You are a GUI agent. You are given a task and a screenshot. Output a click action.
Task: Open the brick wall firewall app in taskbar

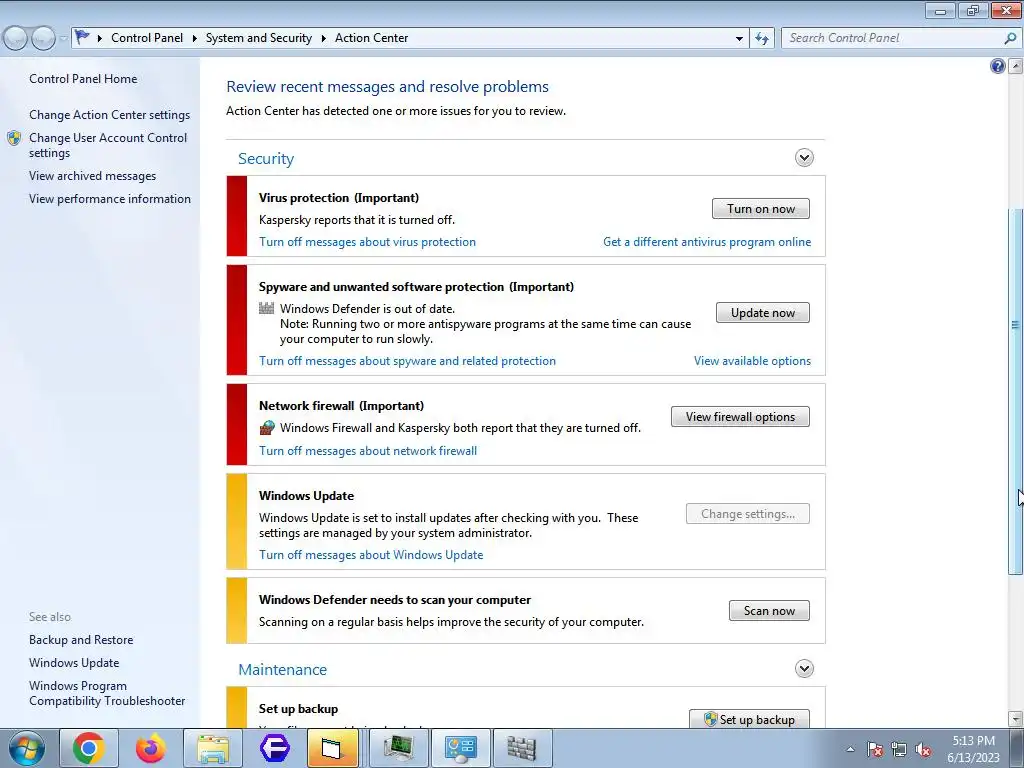pos(522,748)
